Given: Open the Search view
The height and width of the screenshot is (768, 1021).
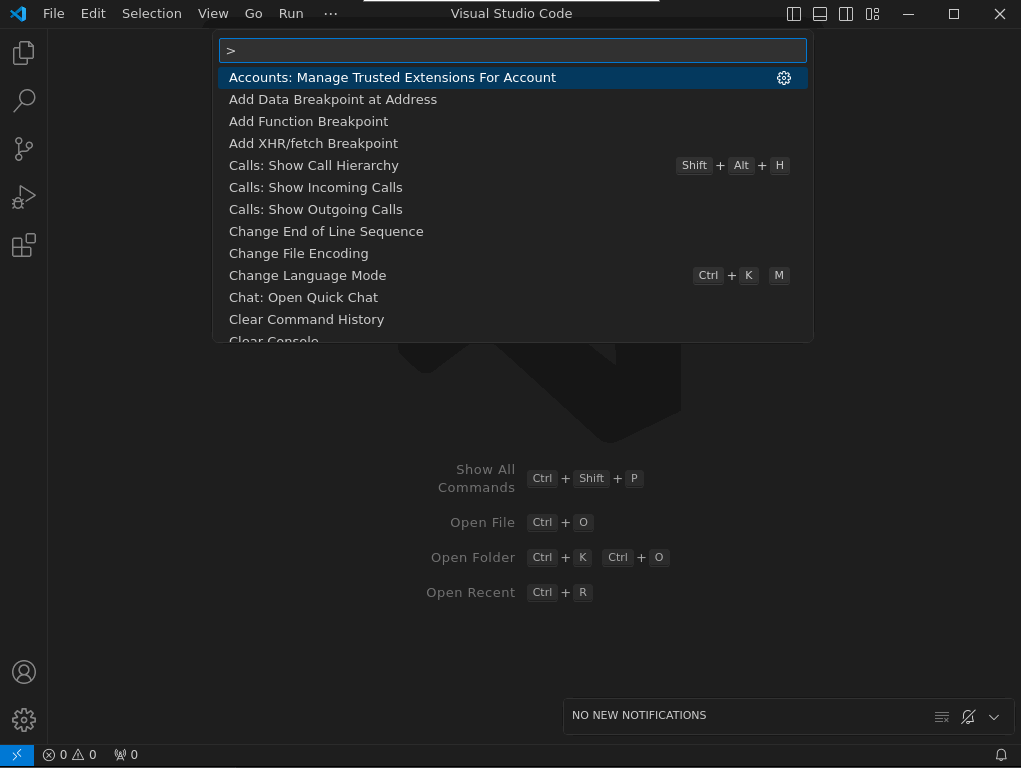Looking at the screenshot, I should [24, 100].
